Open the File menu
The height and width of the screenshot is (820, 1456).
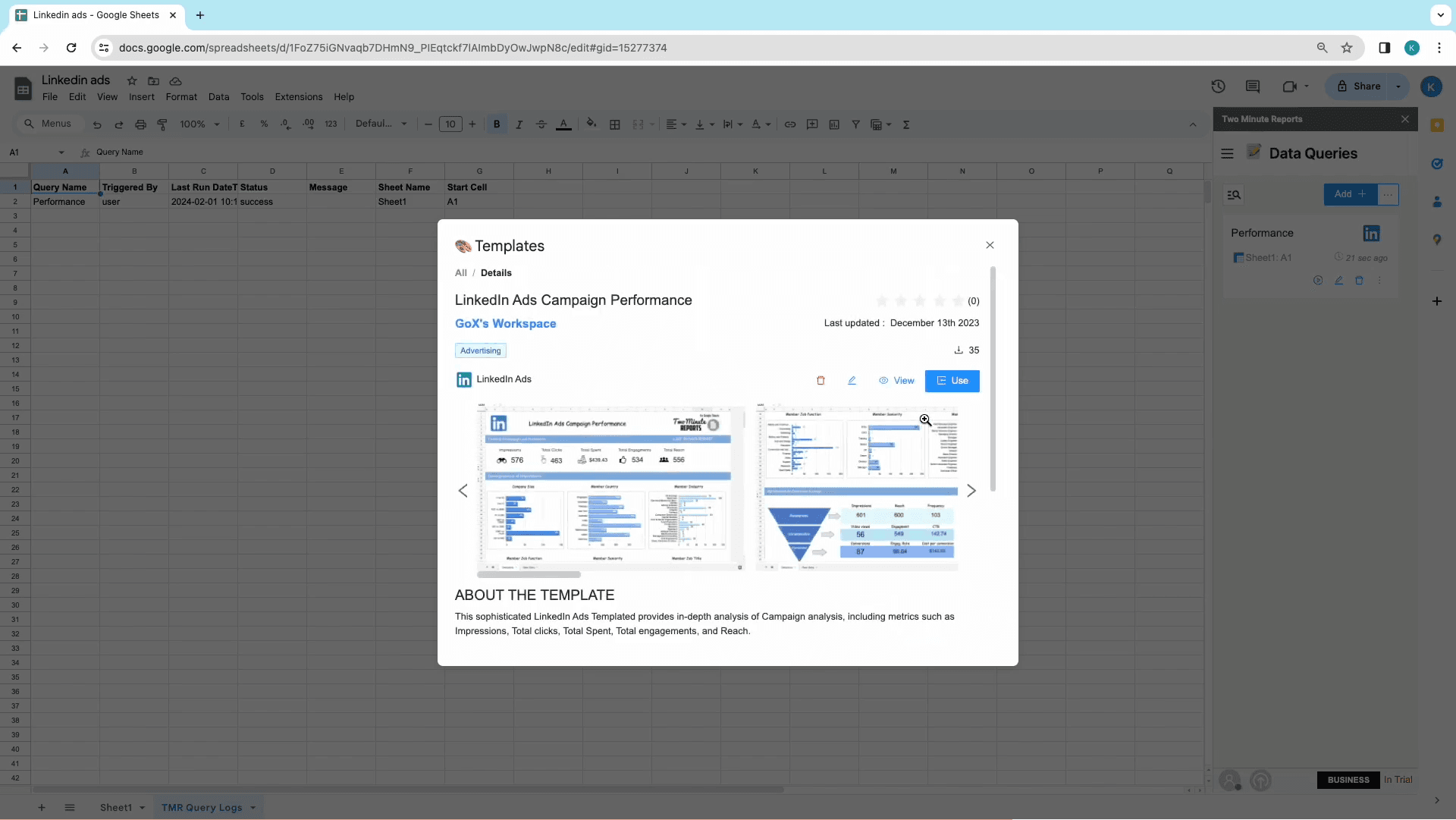pyautogui.click(x=50, y=97)
